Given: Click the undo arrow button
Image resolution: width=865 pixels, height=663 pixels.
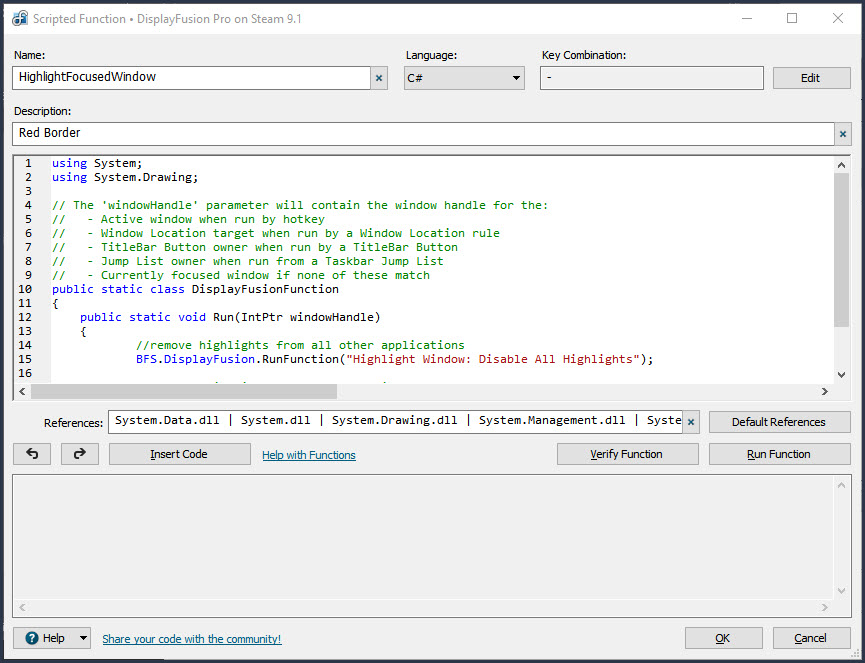Looking at the screenshot, I should (x=32, y=454).
